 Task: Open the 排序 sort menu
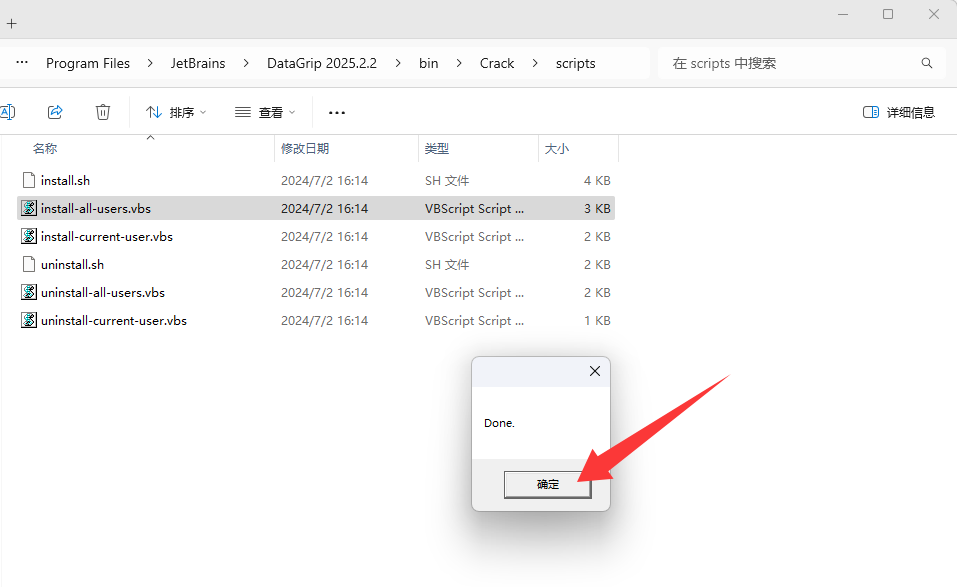click(x=176, y=112)
